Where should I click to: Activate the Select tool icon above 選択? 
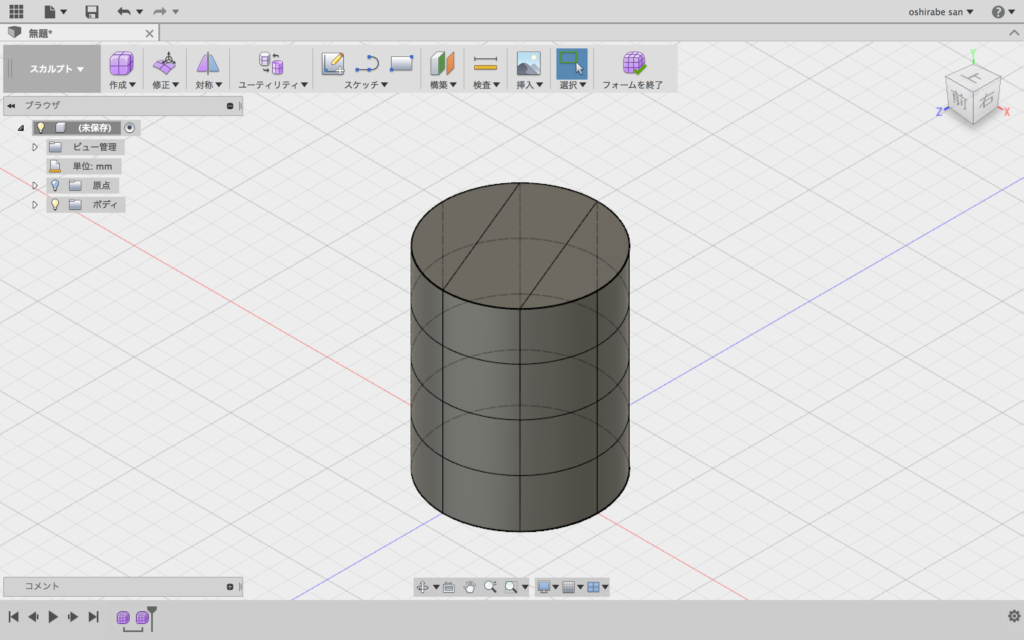(571, 63)
